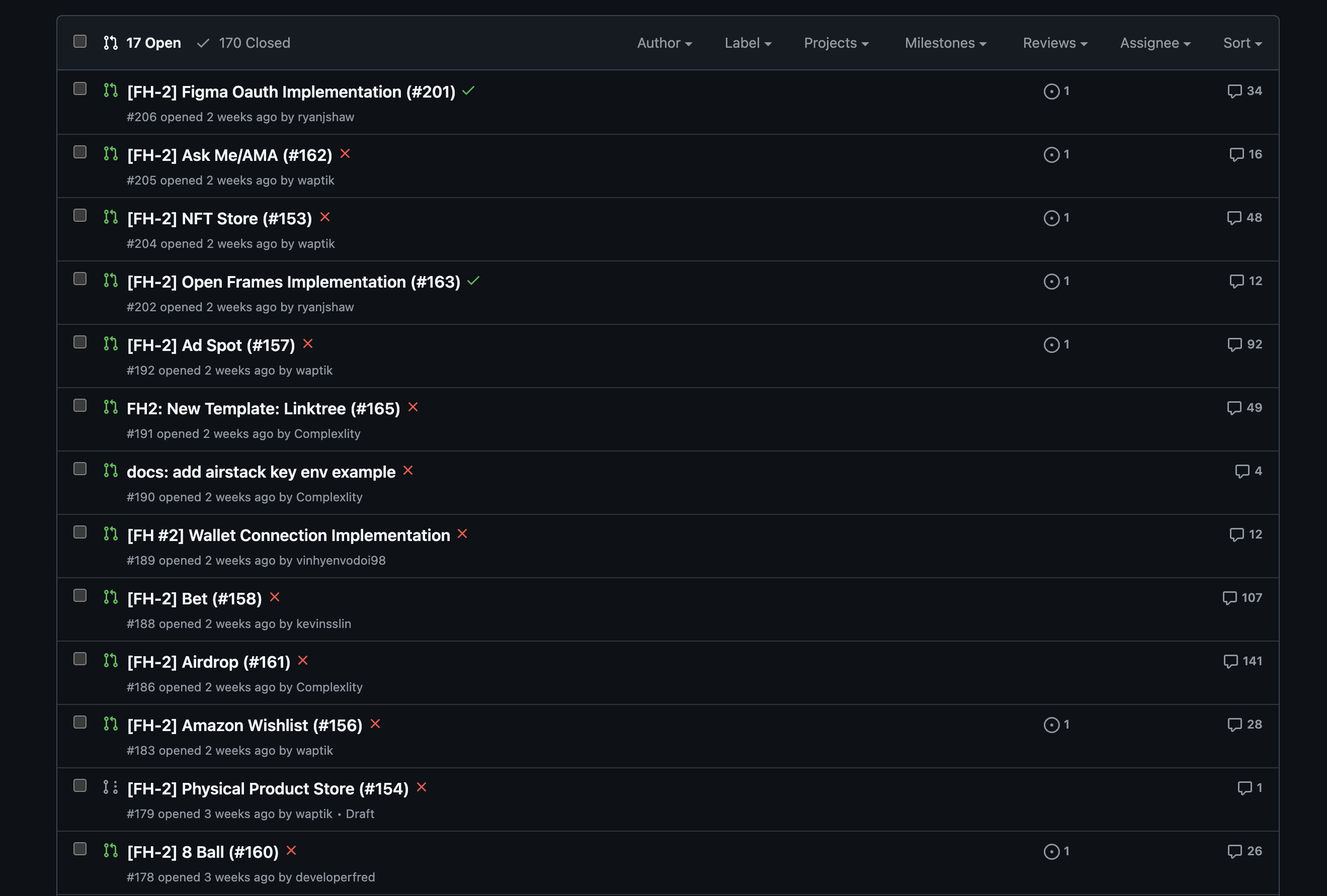Click 'Draft' label on PR #179
The width and height of the screenshot is (1327, 896).
[x=360, y=814]
